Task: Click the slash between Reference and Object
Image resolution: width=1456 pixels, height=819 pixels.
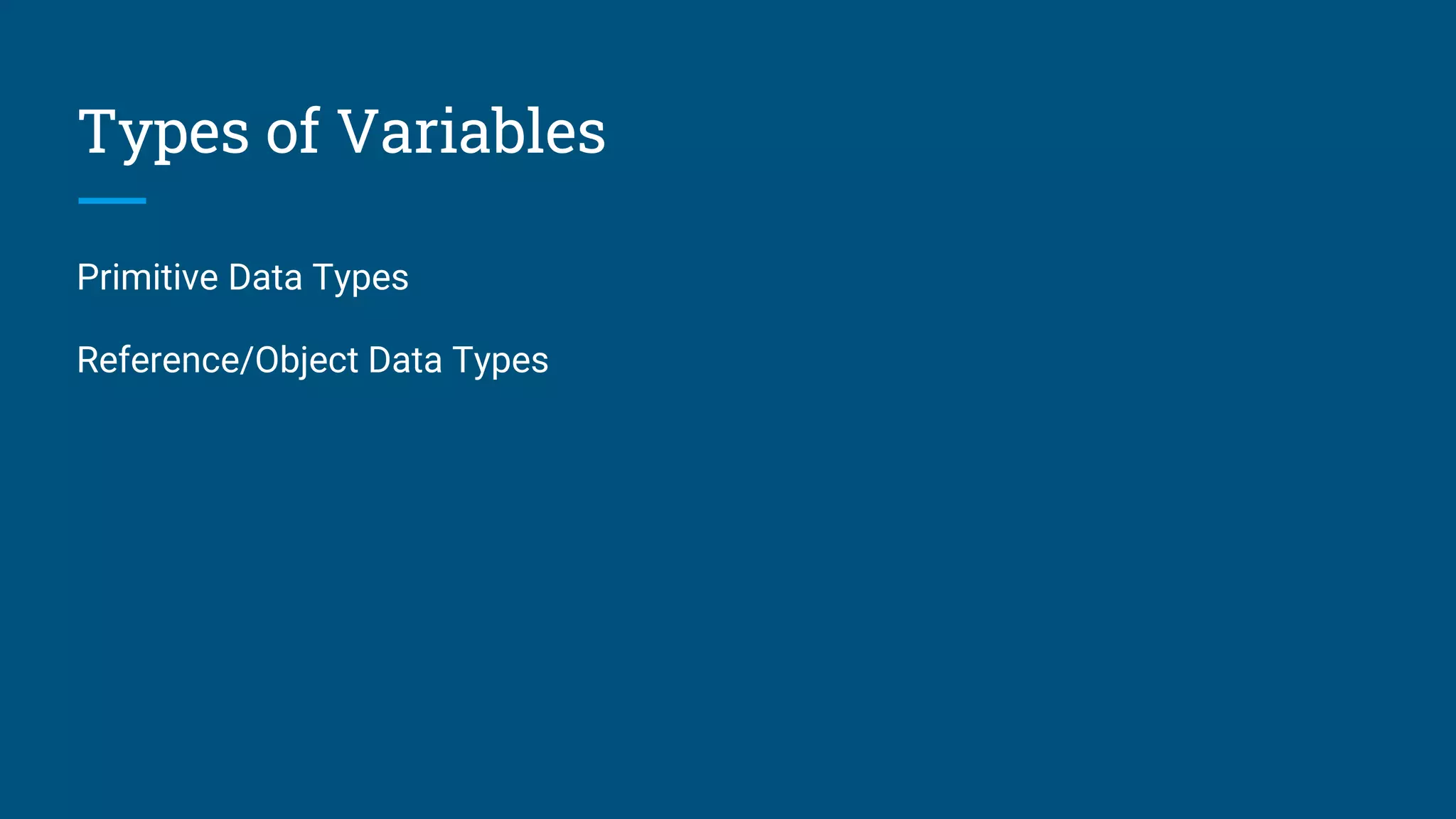Action: [x=247, y=360]
